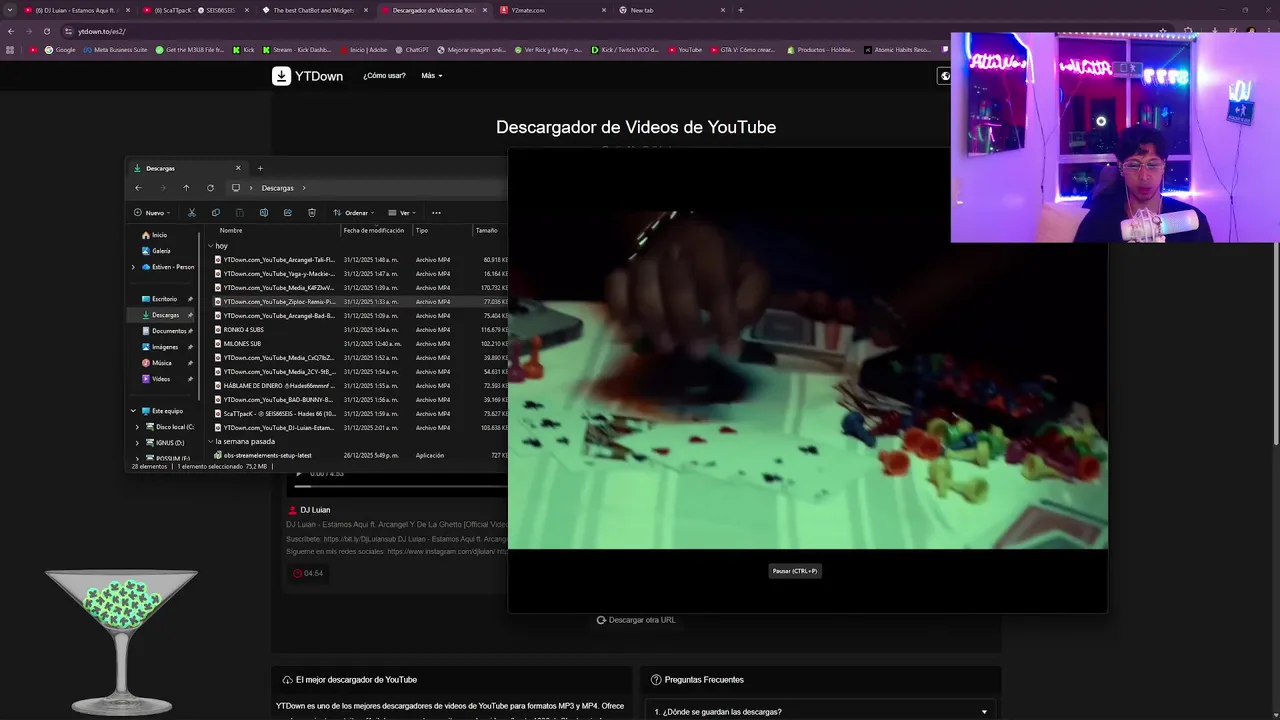Expand the '¿Dónde se guardan las descargas?' FAQ
Image resolution: width=1280 pixels, height=720 pixels.
click(x=822, y=711)
